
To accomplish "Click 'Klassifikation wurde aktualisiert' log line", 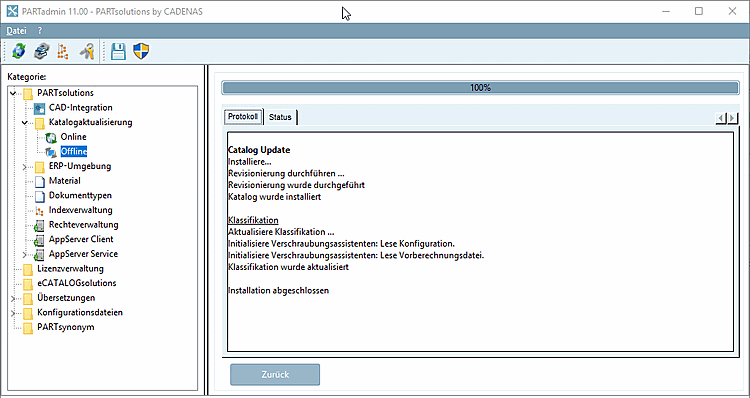I will point(288,267).
